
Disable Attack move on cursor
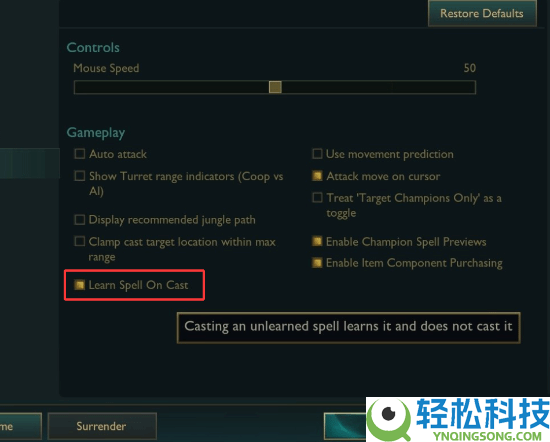(317, 176)
